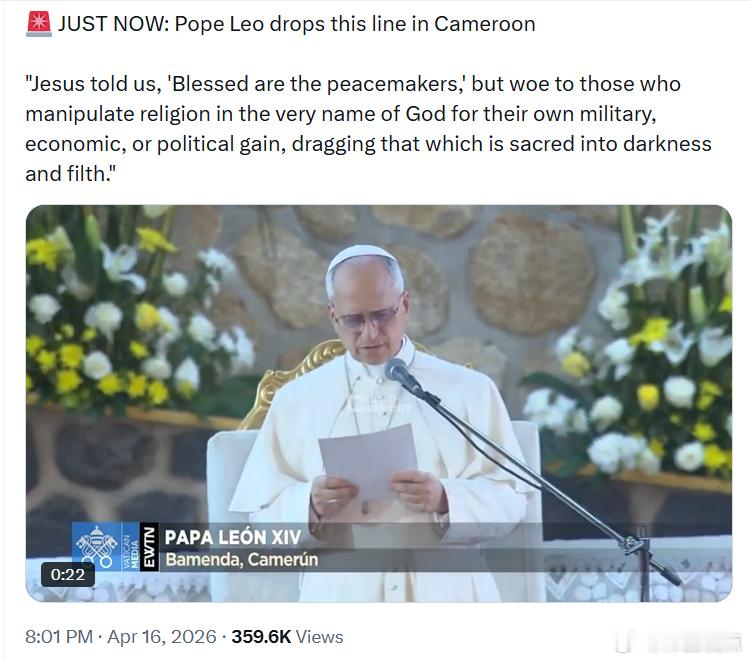View the 359.6K Views count
The height and width of the screenshot is (661, 750).
[x=287, y=637]
